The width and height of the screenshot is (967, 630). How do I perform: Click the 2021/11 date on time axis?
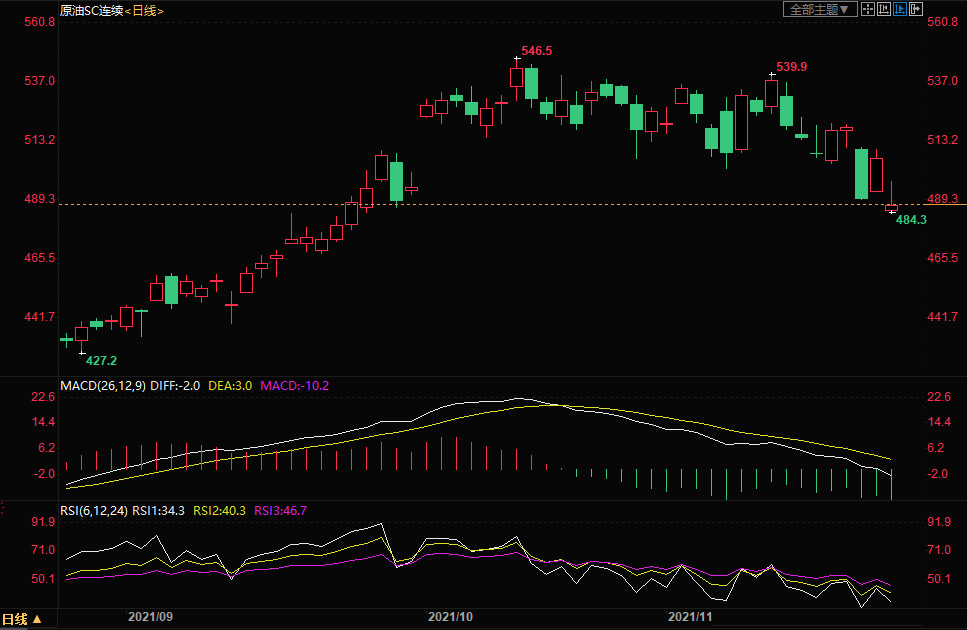[690, 617]
